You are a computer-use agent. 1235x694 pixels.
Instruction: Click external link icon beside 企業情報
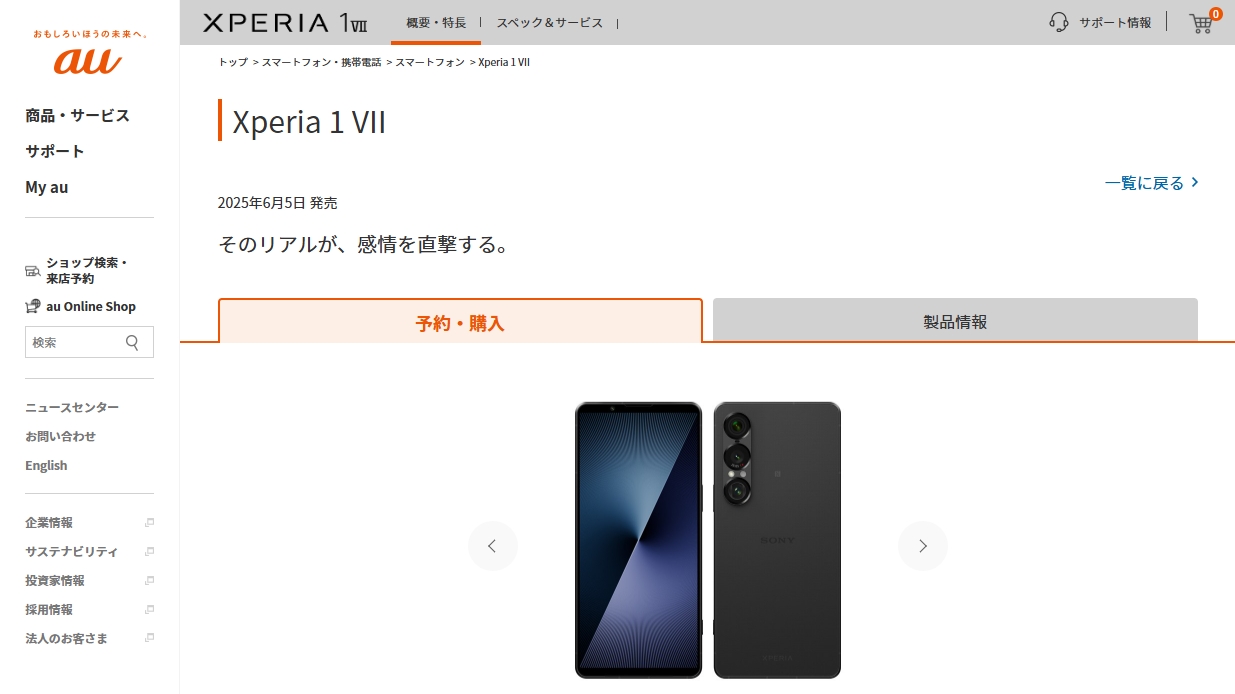click(149, 523)
